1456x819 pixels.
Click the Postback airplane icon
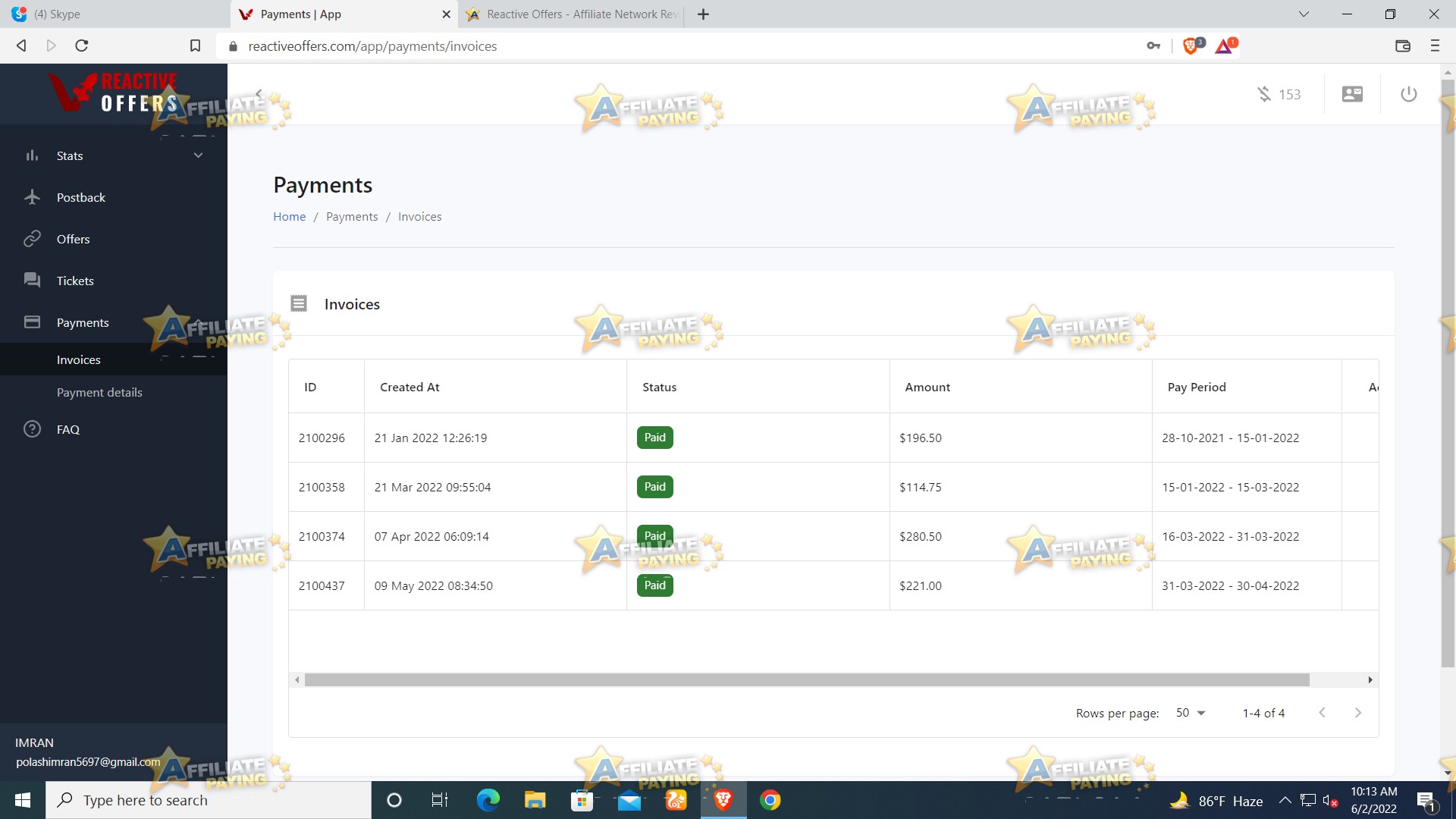point(32,197)
